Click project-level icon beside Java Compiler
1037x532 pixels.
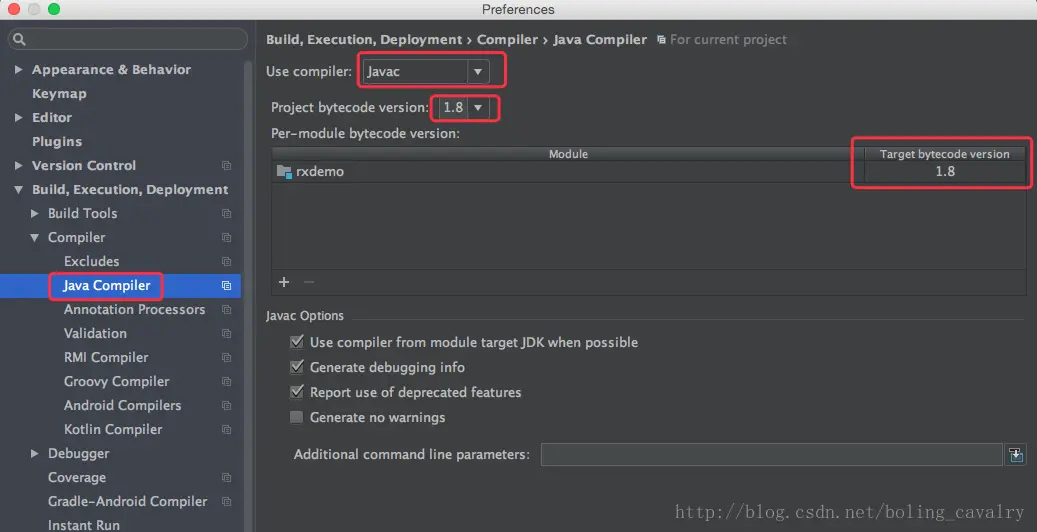coord(226,285)
